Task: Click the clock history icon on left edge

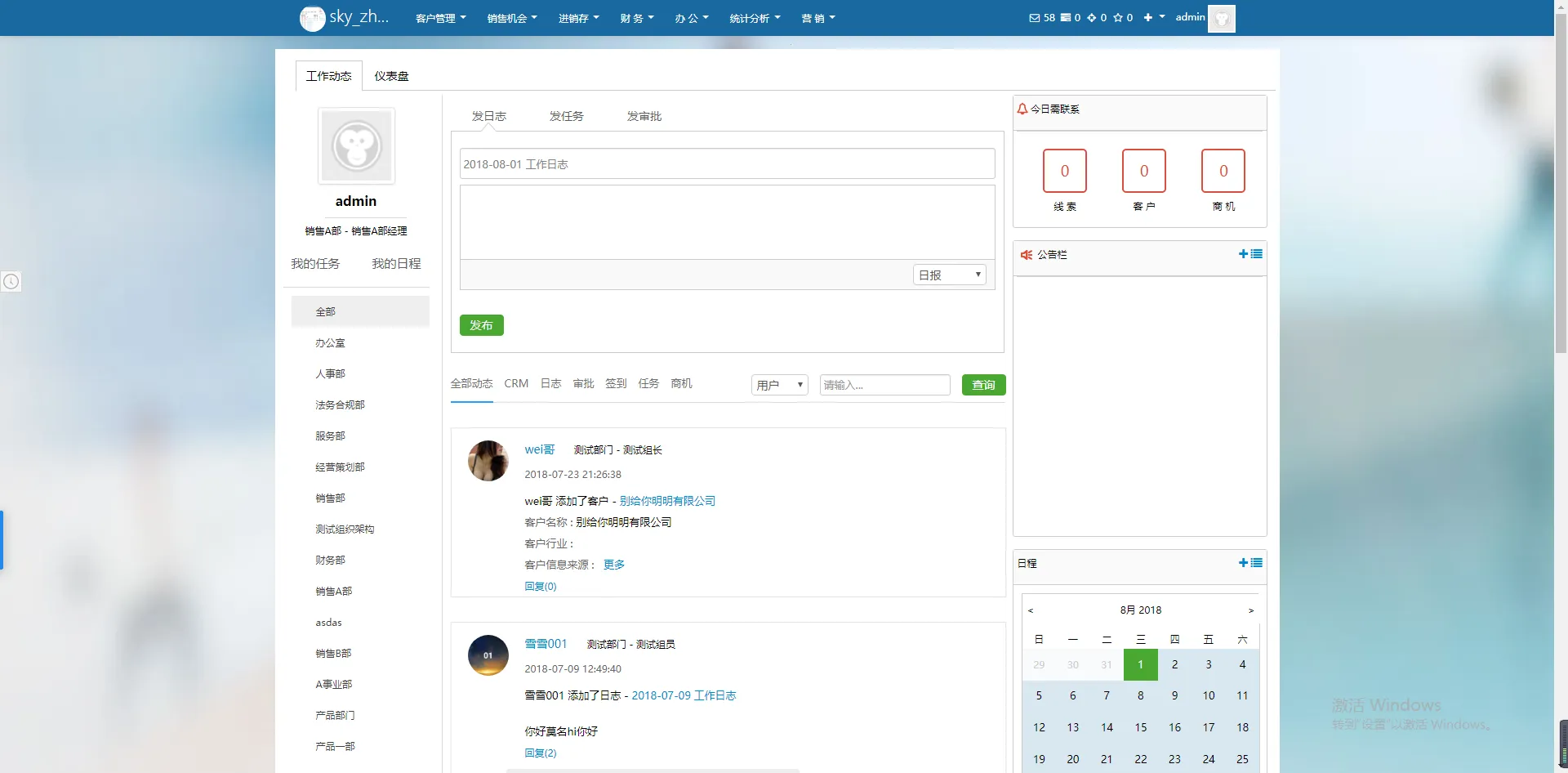Action: 11,282
